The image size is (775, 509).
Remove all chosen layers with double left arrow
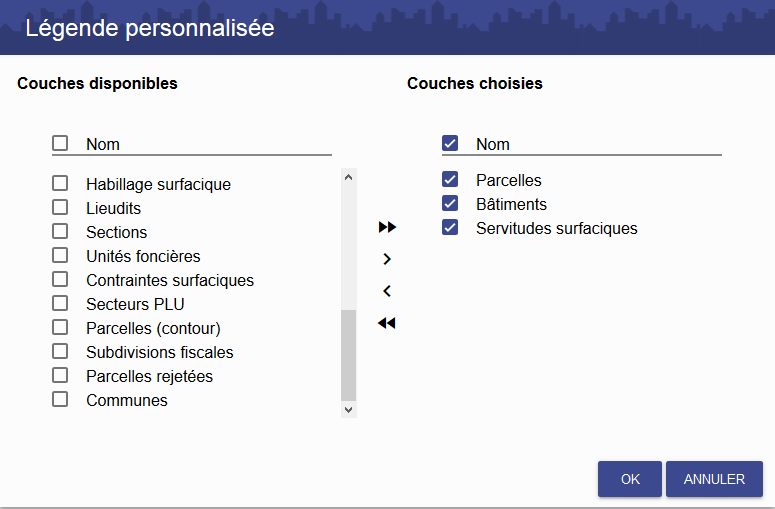click(387, 323)
